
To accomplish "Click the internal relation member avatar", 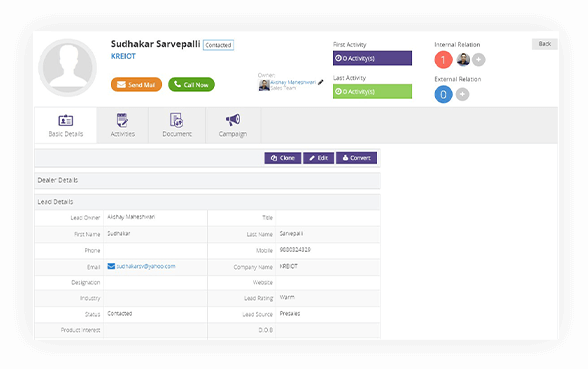I will point(464,60).
